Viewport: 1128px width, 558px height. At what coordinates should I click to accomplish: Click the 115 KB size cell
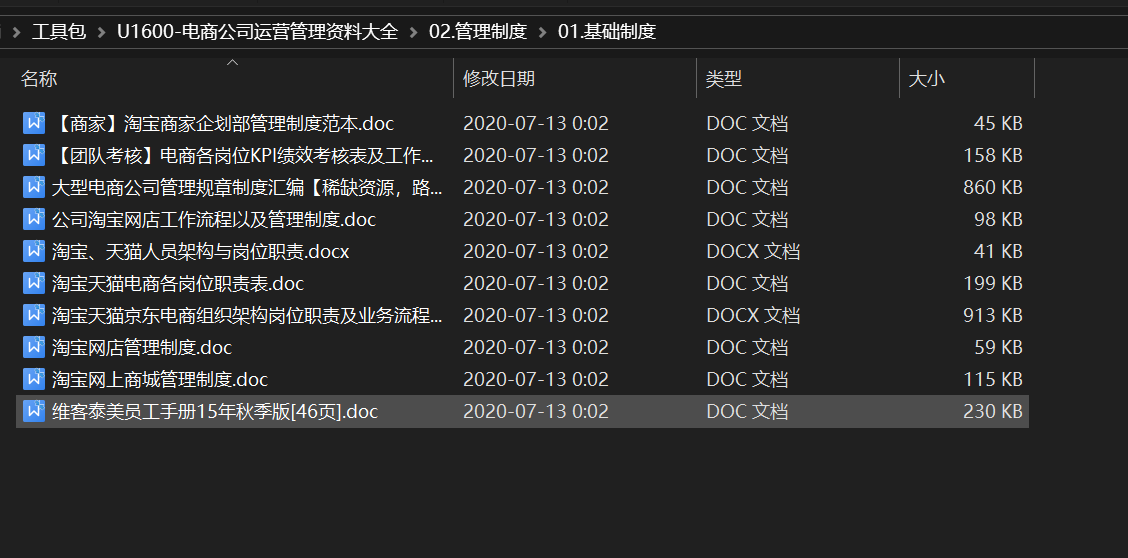tap(993, 379)
